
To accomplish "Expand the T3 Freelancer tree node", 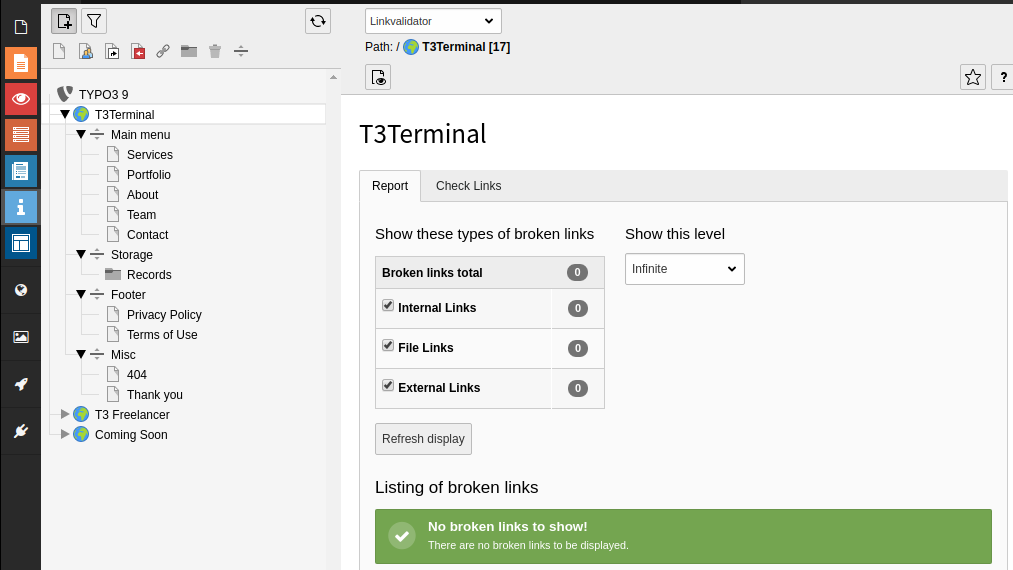I will pyautogui.click(x=65, y=414).
